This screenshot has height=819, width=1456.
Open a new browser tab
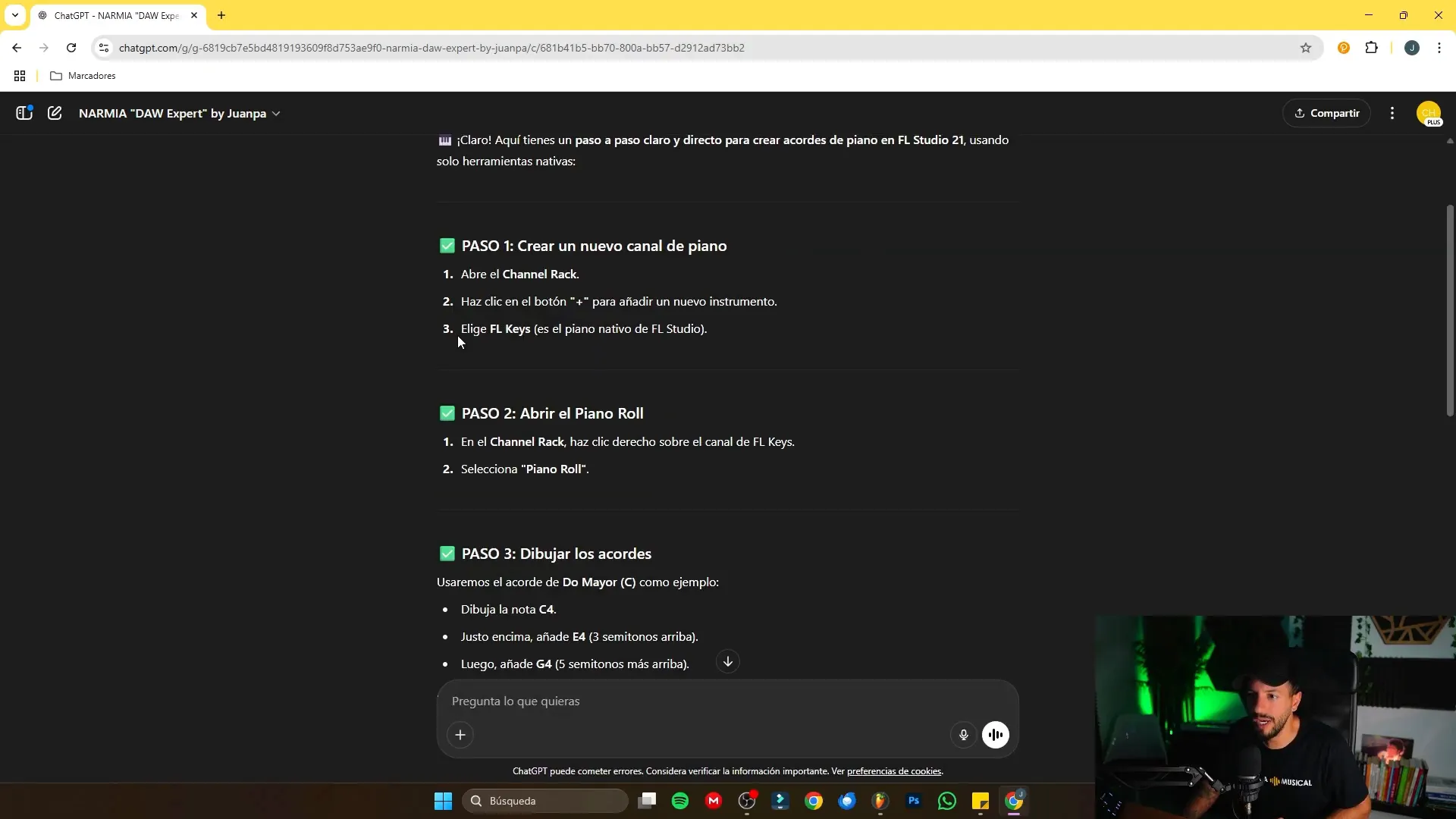tap(221, 15)
